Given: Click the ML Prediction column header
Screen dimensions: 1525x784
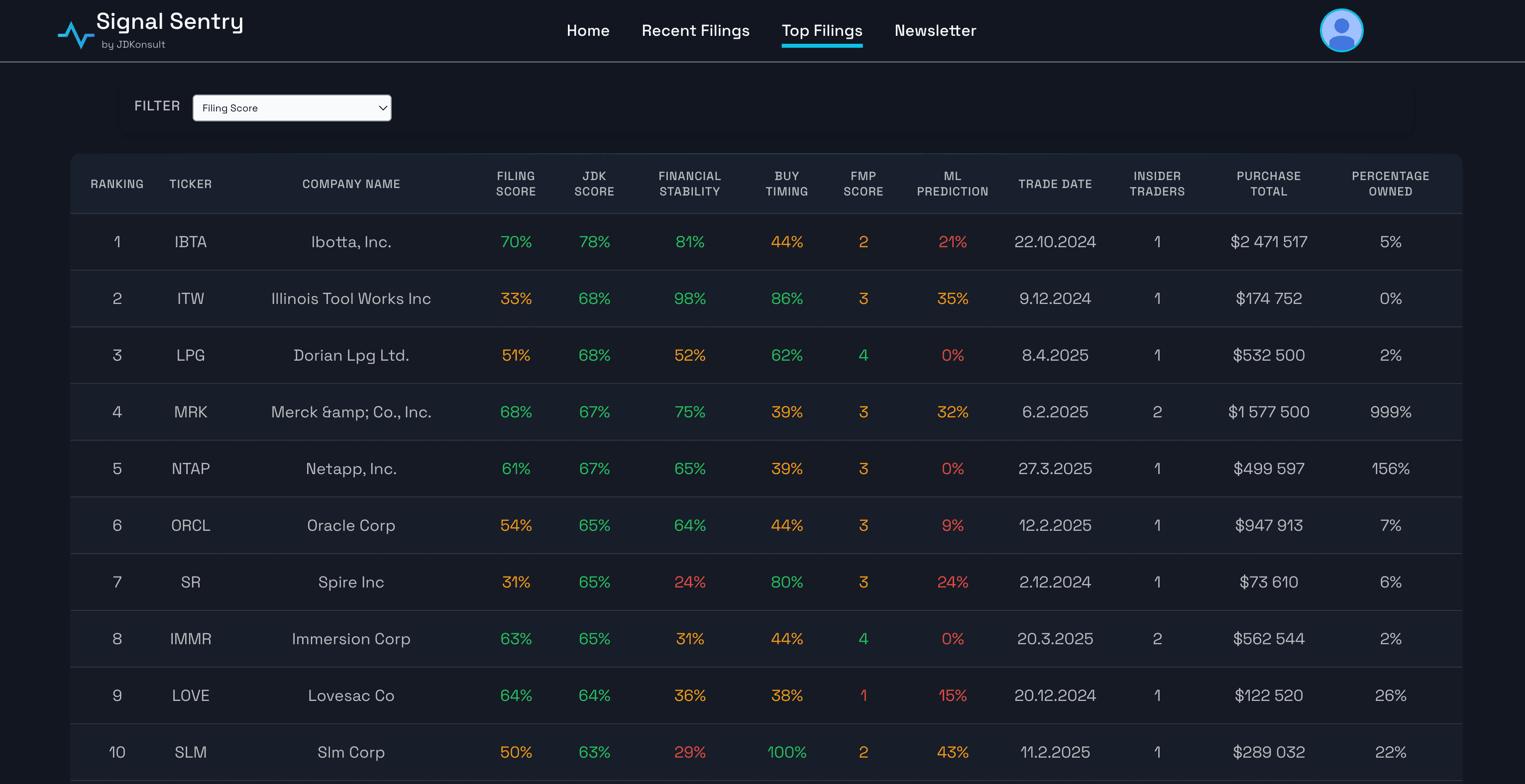Looking at the screenshot, I should pyautogui.click(x=952, y=184).
